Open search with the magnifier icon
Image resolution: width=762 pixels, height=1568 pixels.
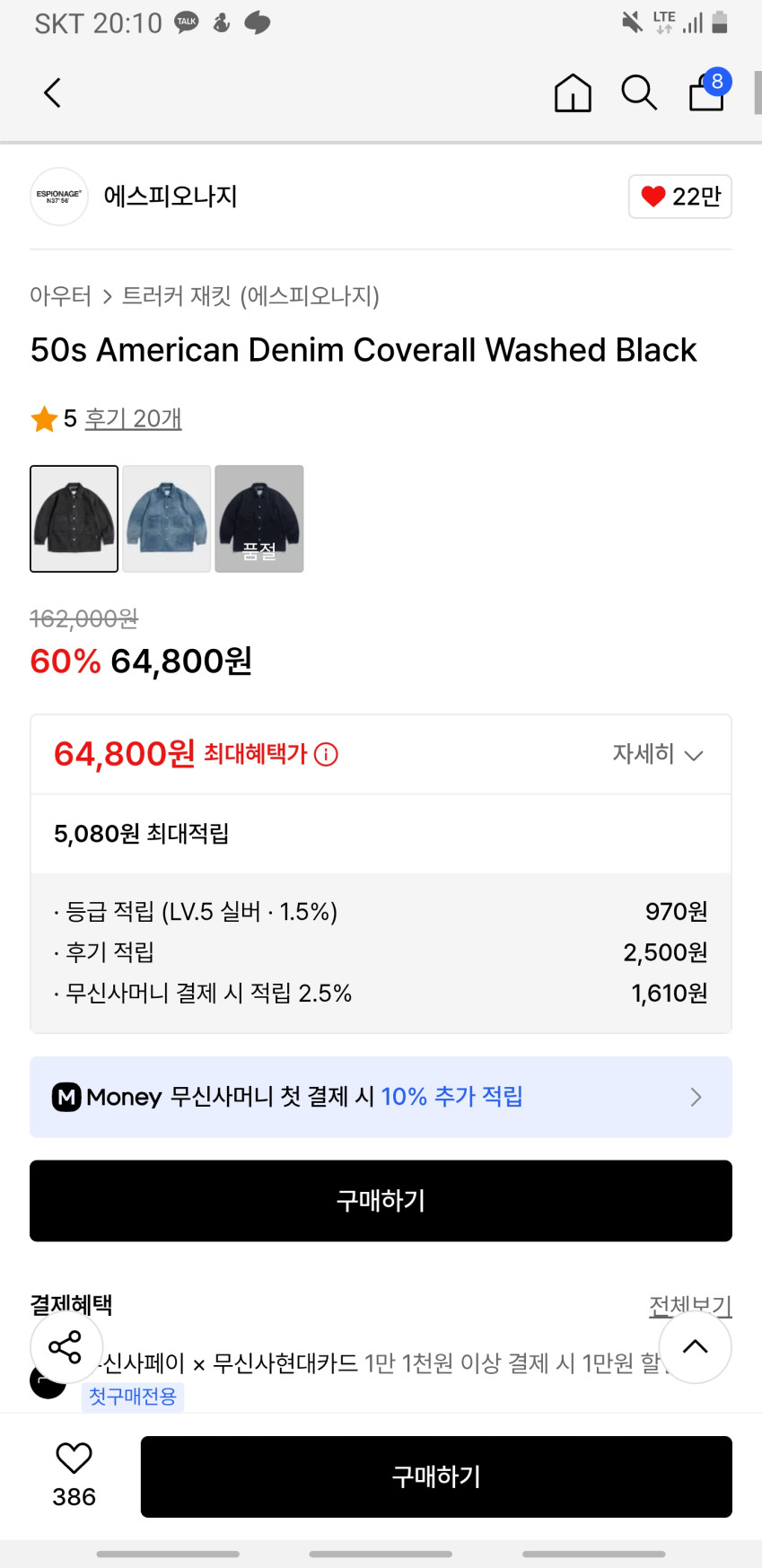point(639,92)
